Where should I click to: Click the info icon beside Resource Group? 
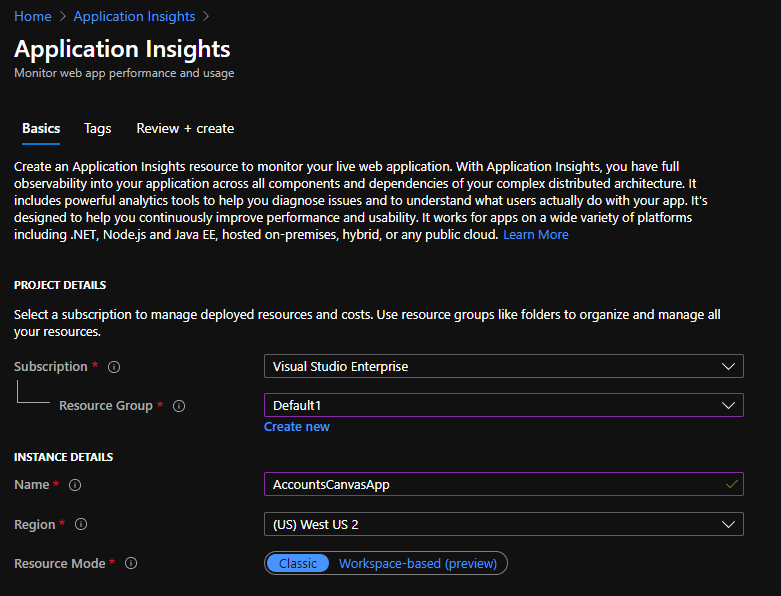coord(179,406)
